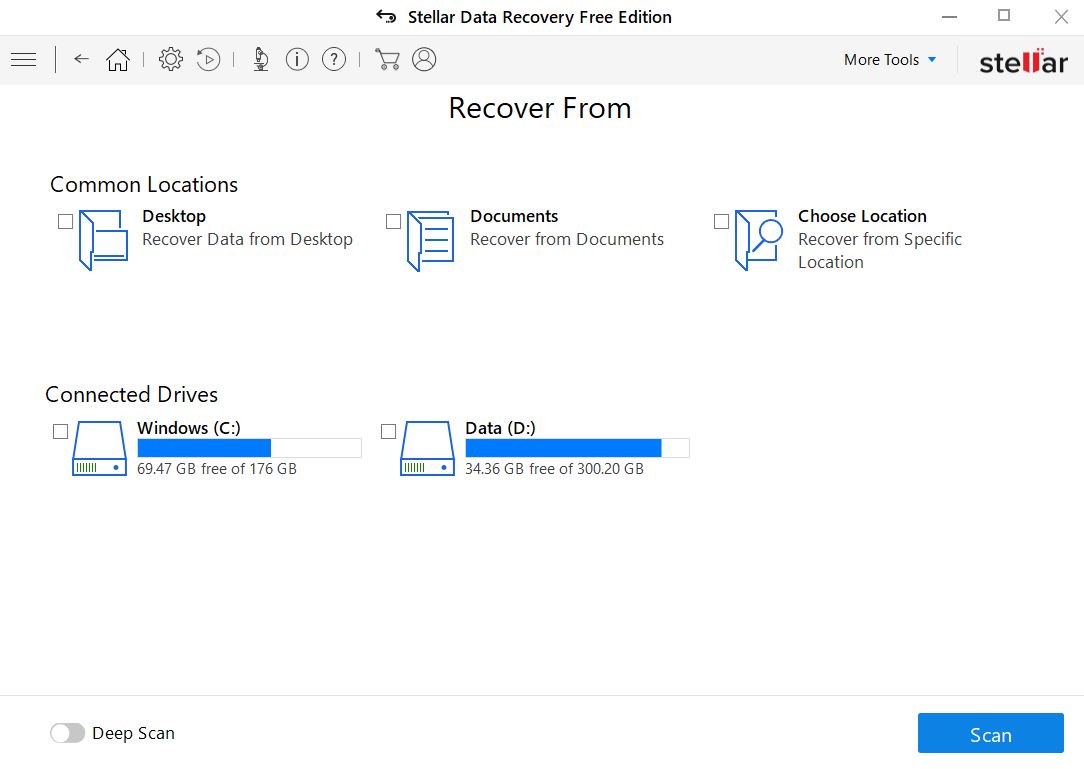
Task: Click the shopping cart buy icon
Action: pos(387,59)
